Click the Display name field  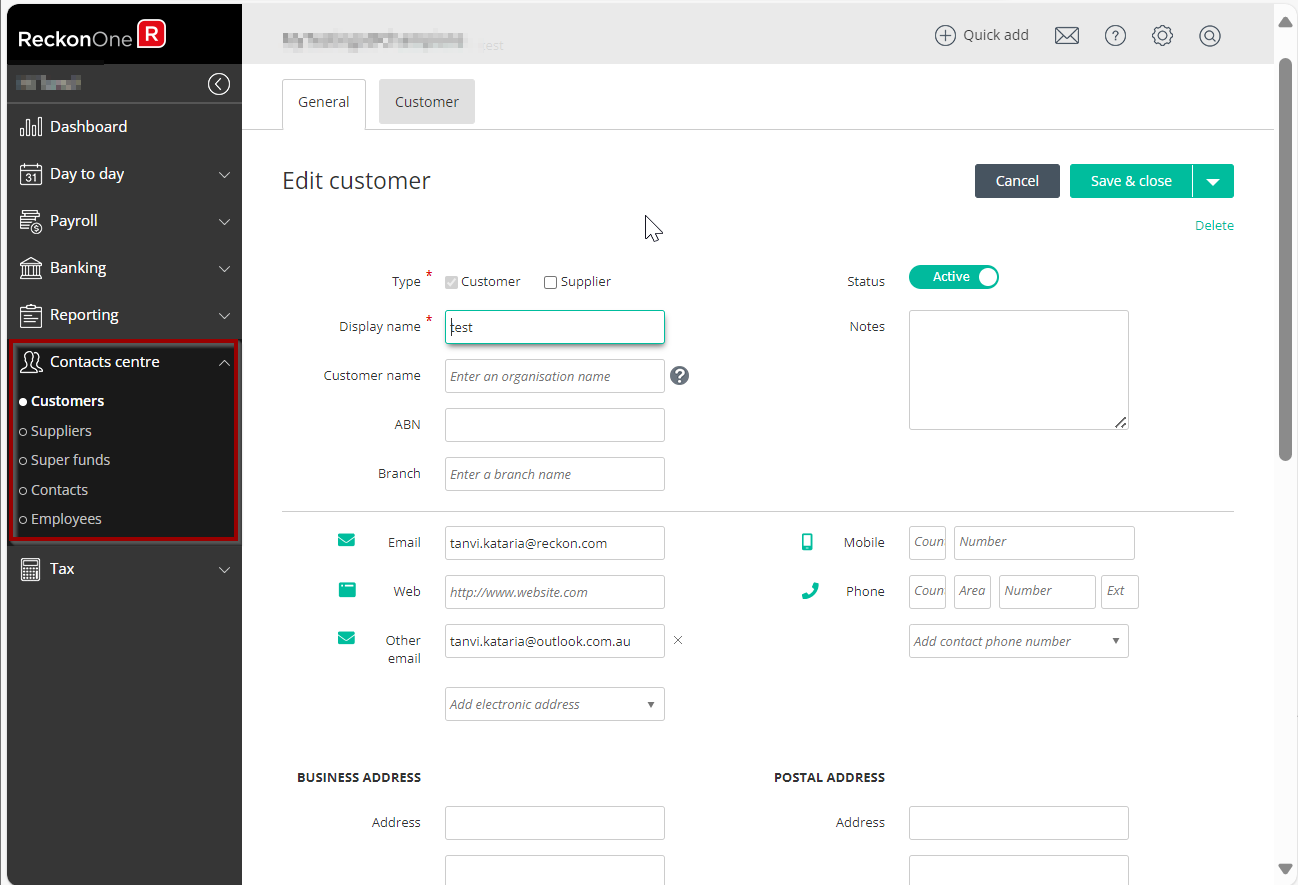555,327
